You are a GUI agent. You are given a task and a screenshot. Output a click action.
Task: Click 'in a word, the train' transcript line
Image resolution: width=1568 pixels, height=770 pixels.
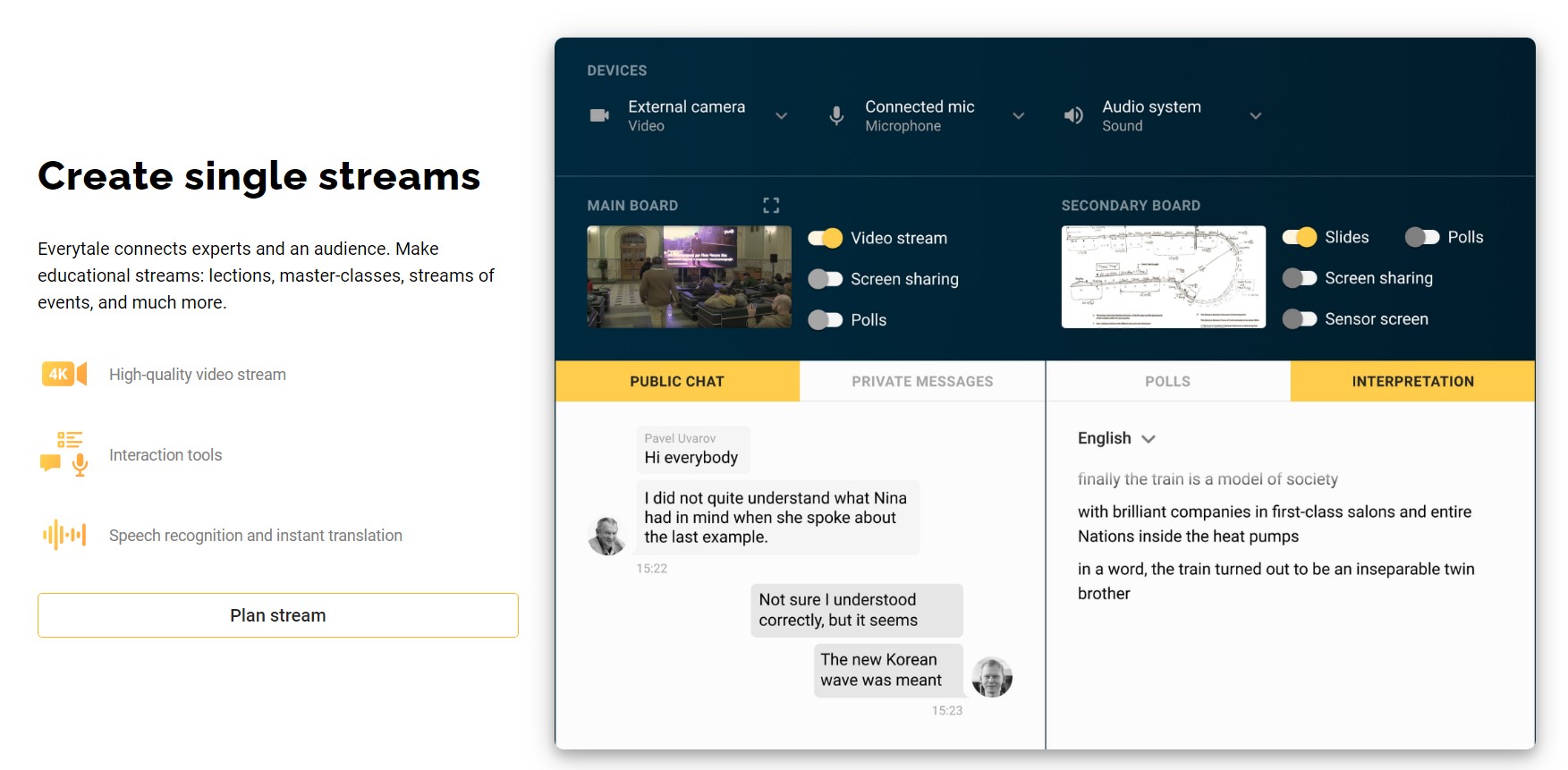1276,581
